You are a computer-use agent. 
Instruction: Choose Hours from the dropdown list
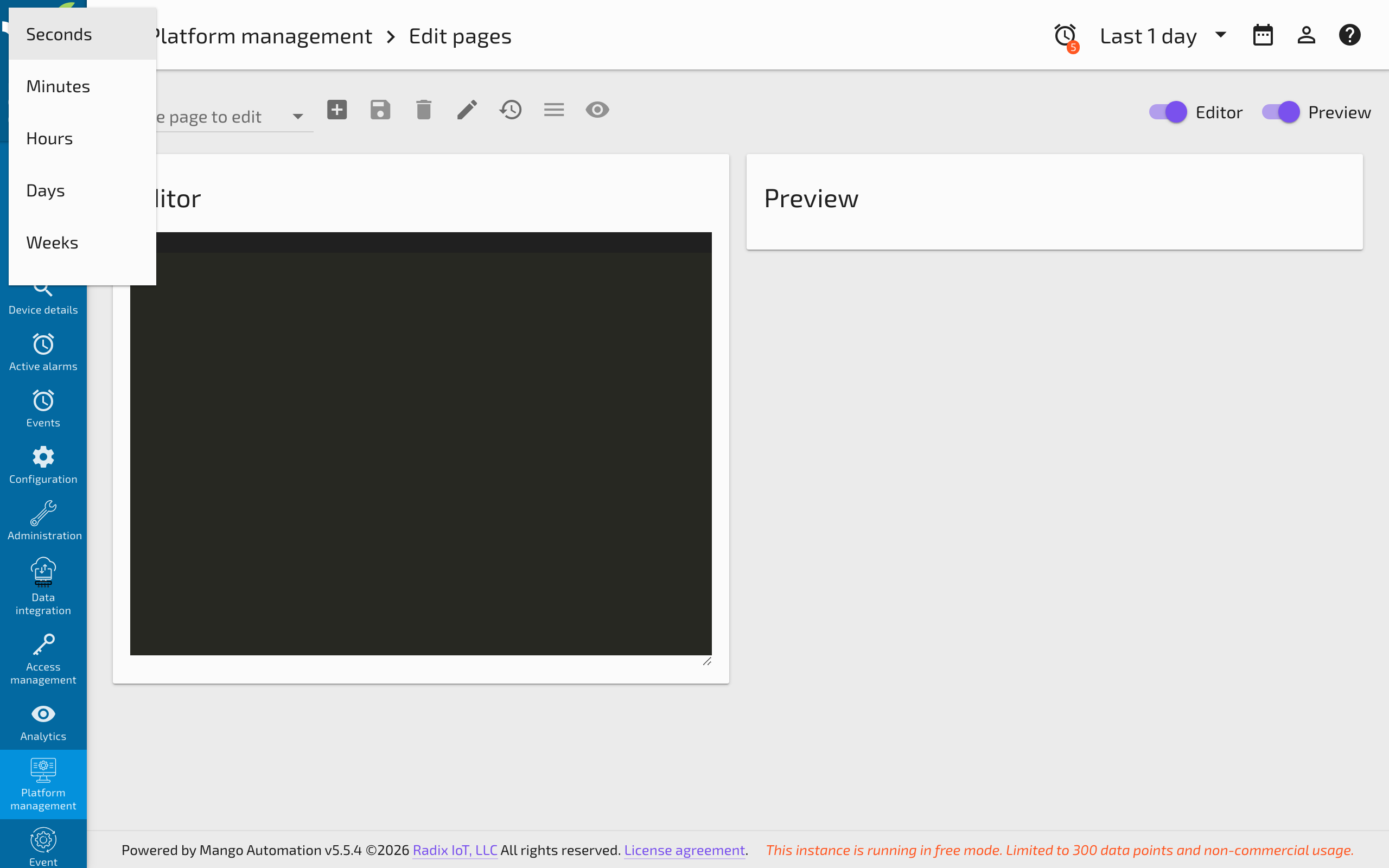(49, 138)
